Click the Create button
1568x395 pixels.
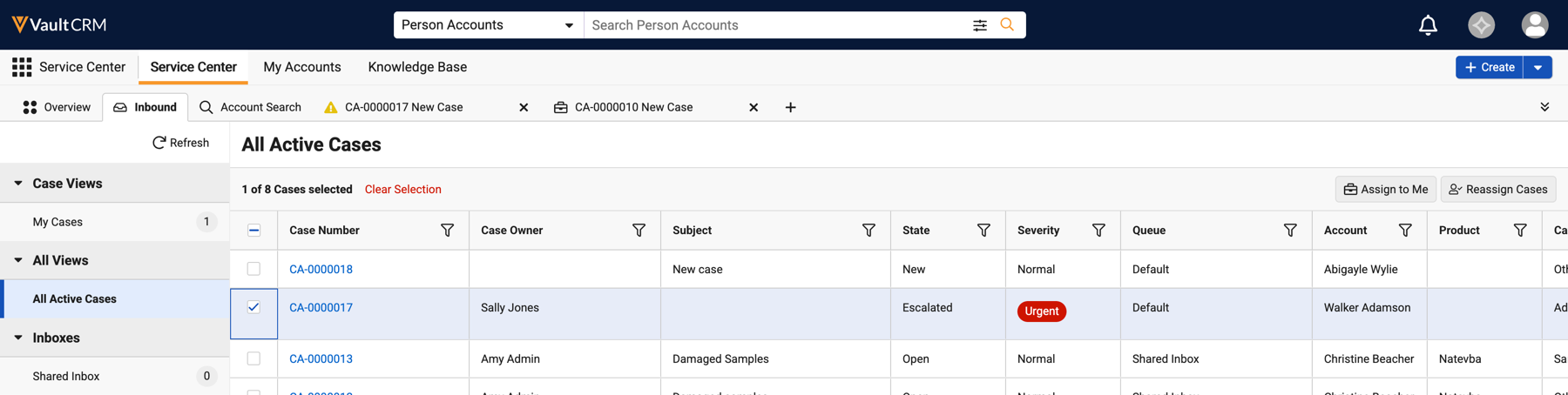pos(1490,67)
